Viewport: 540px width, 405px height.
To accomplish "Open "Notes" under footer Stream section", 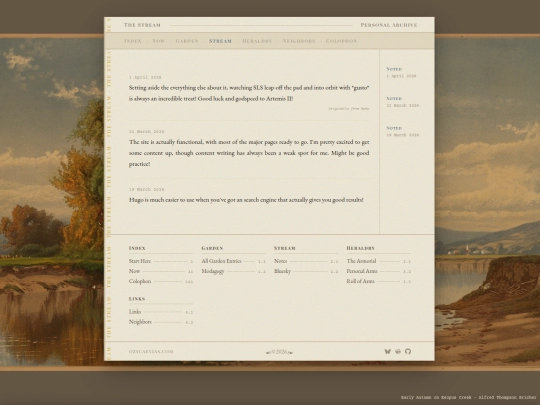I will pos(306,261).
